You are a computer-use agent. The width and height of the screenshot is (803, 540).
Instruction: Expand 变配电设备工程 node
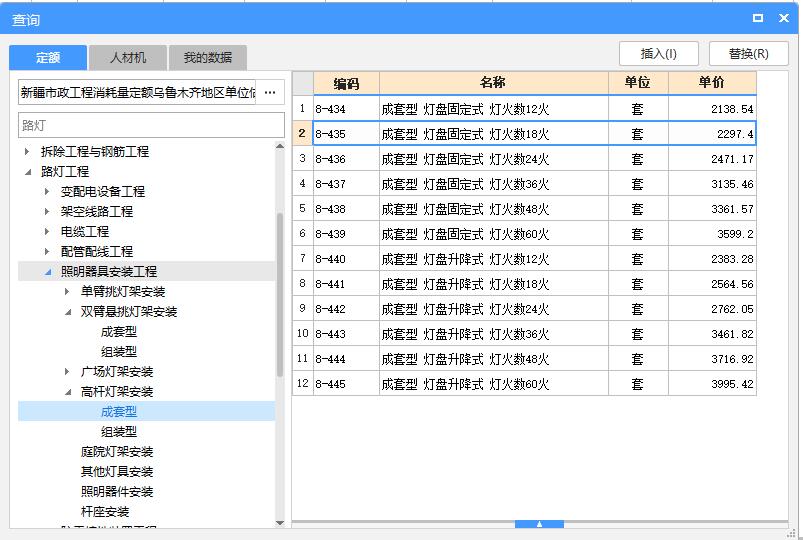click(47, 192)
